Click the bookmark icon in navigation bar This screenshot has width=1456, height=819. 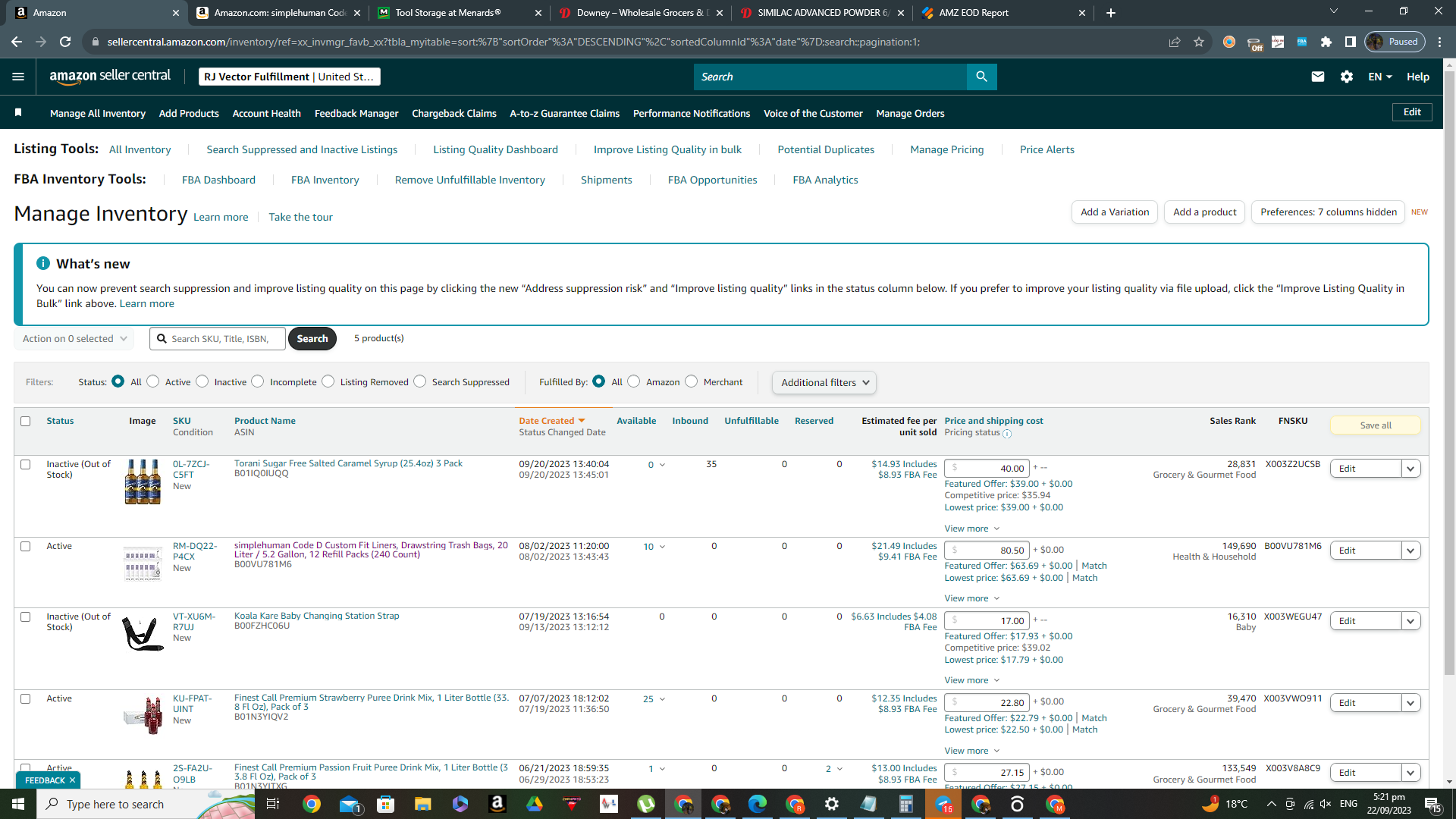point(18,113)
